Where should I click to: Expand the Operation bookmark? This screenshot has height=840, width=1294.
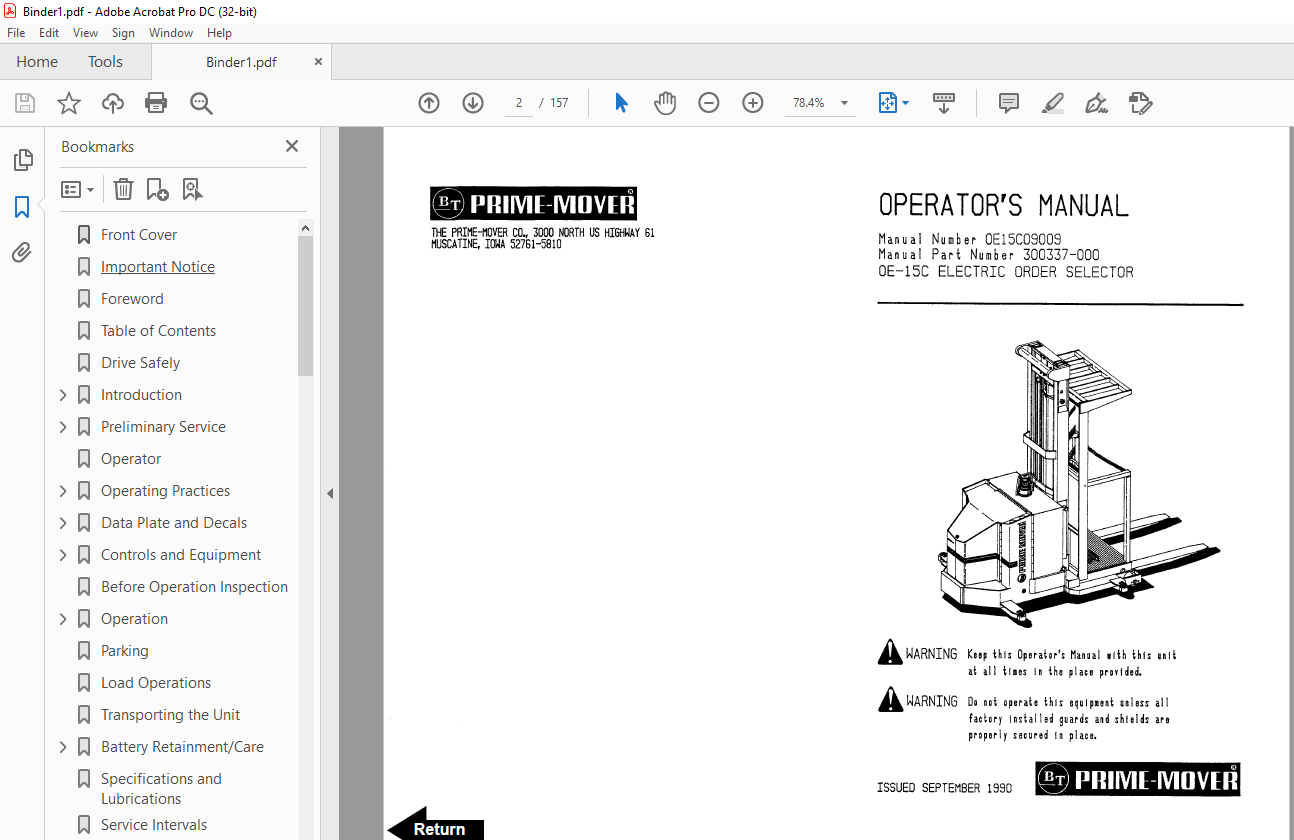click(64, 619)
